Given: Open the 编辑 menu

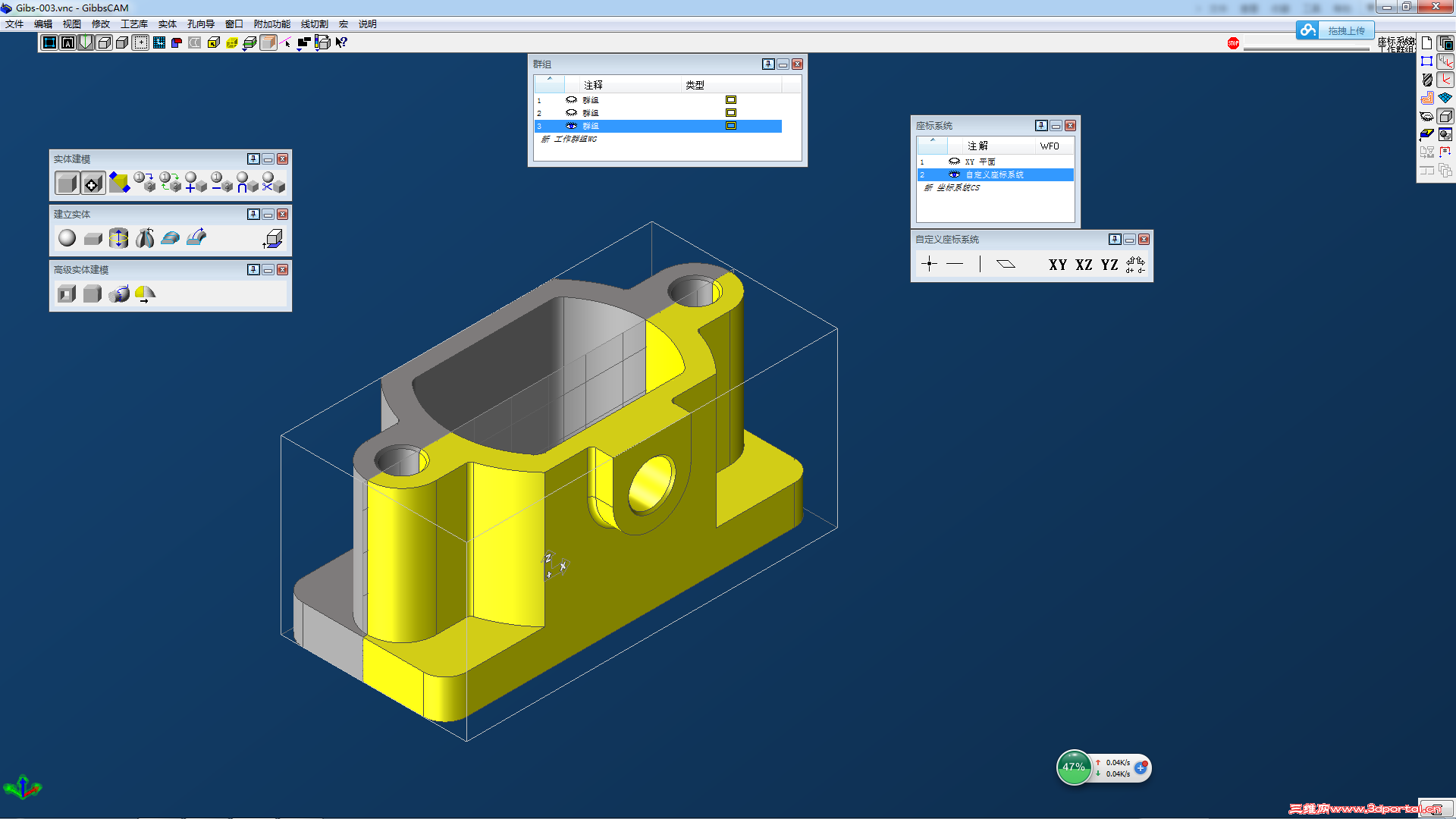Looking at the screenshot, I should [43, 24].
